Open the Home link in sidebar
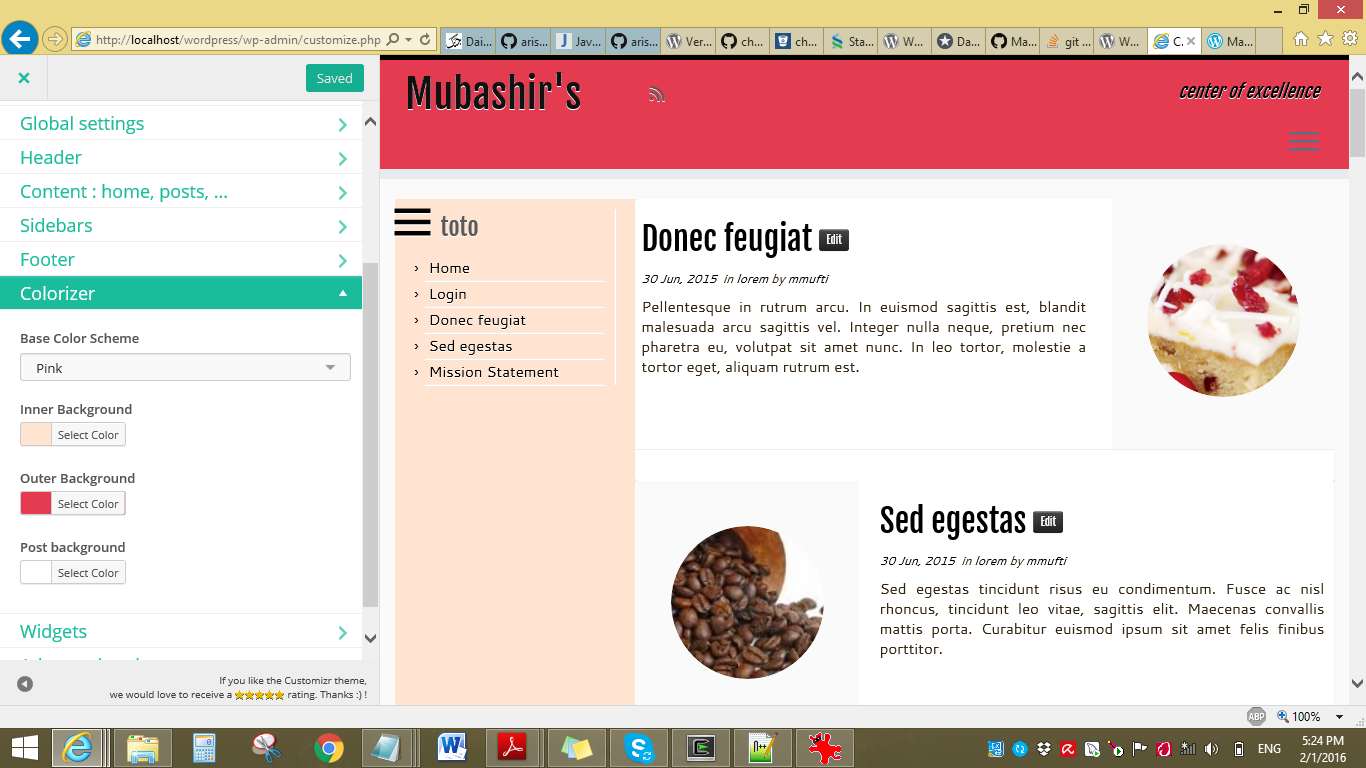This screenshot has width=1366, height=768. point(449,268)
